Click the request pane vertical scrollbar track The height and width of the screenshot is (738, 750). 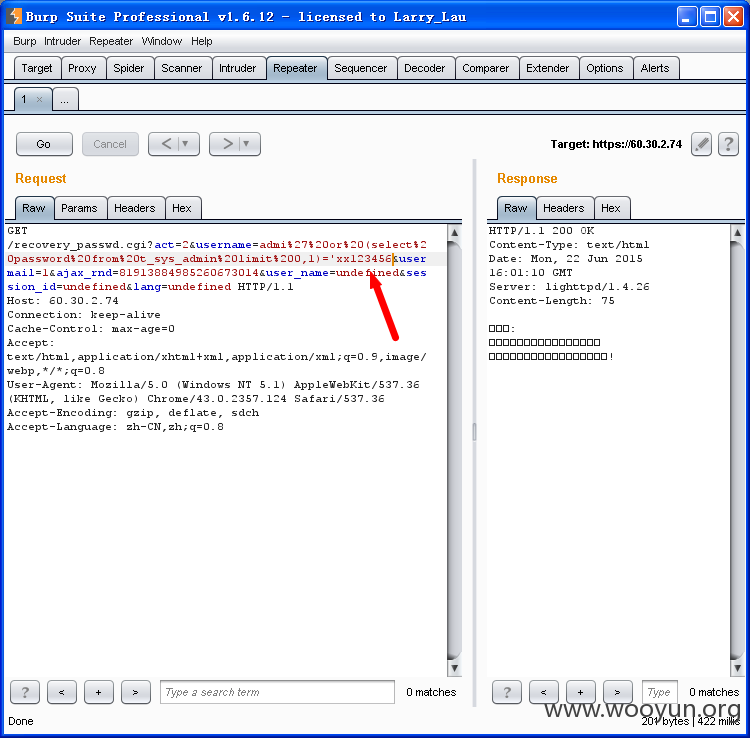pyautogui.click(x=454, y=450)
